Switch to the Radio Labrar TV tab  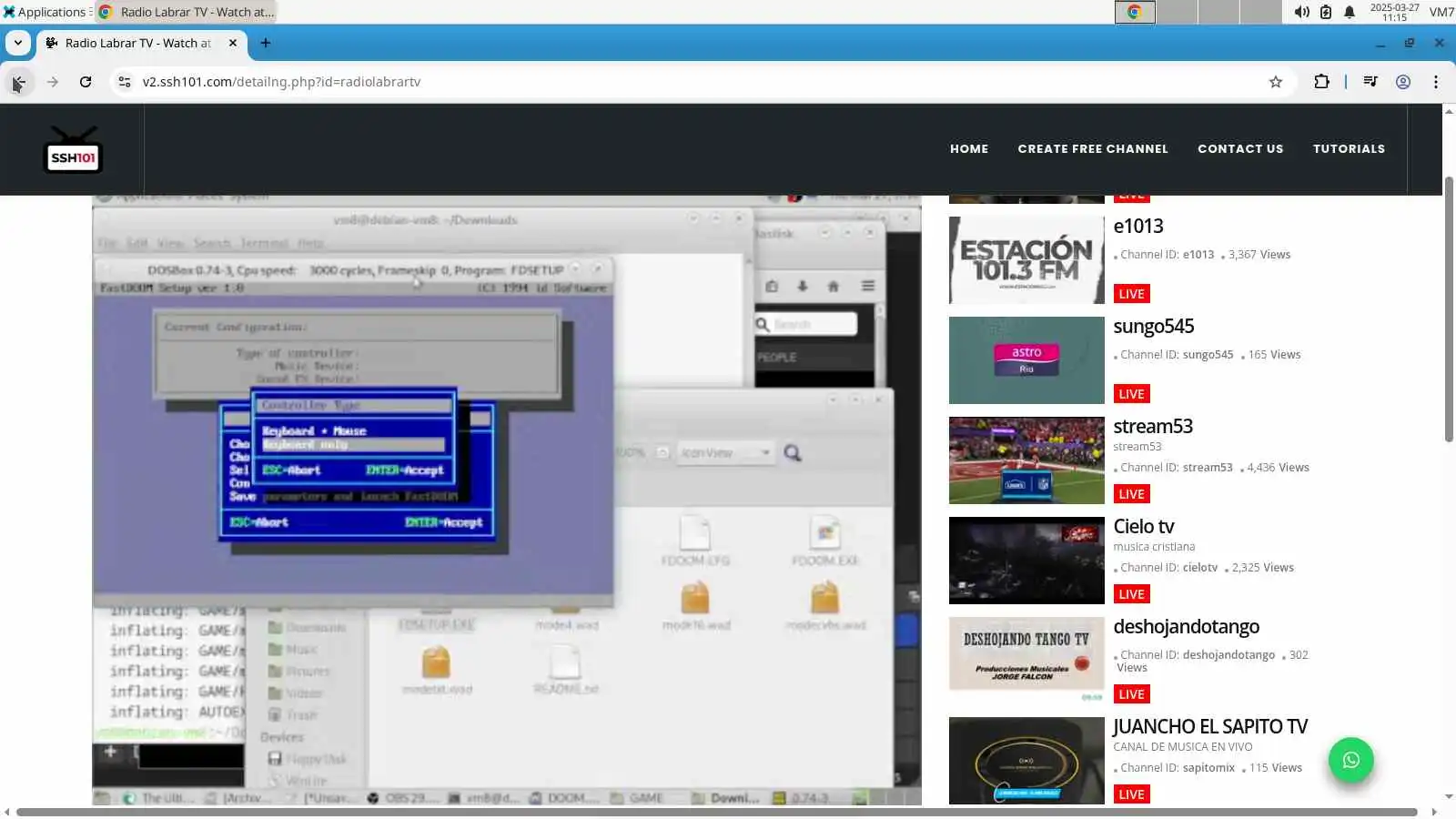(141, 43)
